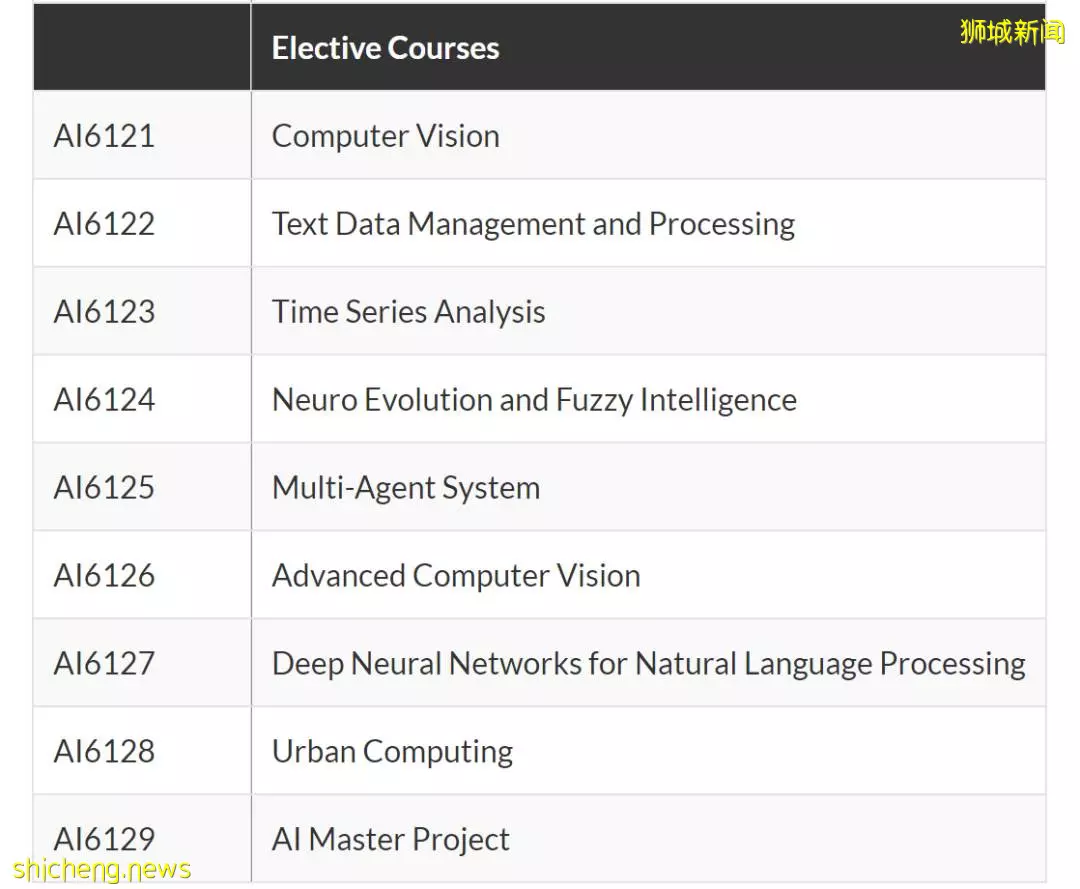Select the AI6123 course code
Image resolution: width=1080 pixels, height=889 pixels.
[104, 311]
